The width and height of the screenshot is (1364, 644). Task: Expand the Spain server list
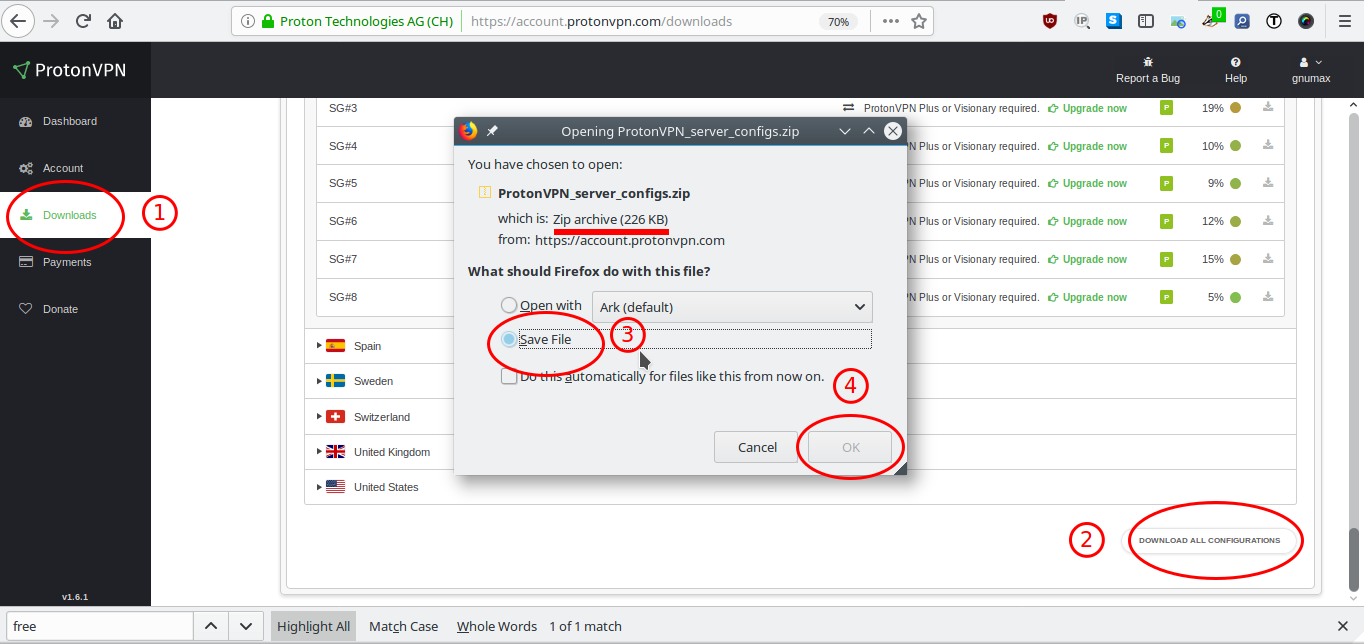(320, 345)
